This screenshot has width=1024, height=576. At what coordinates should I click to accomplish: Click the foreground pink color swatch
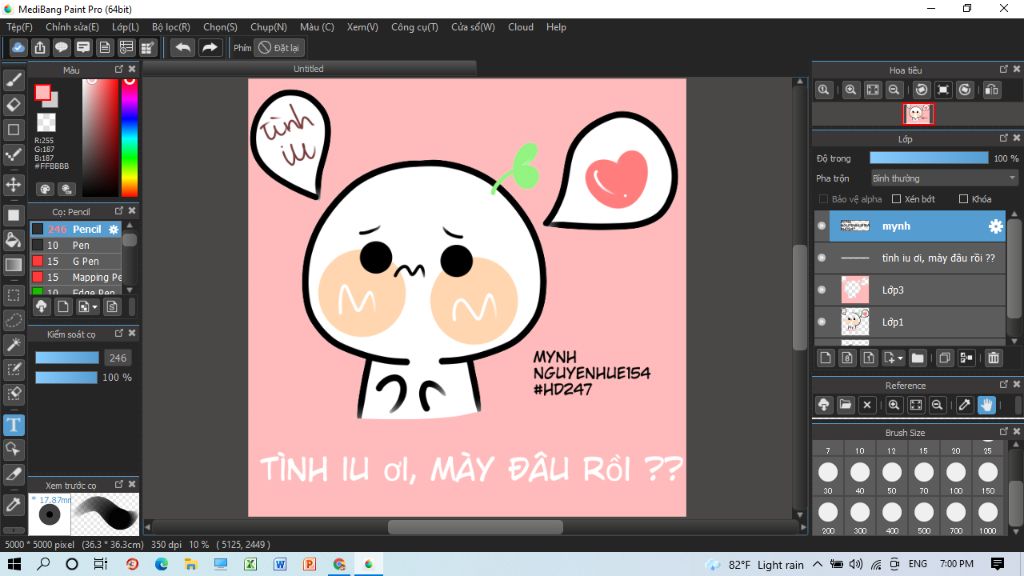42,93
